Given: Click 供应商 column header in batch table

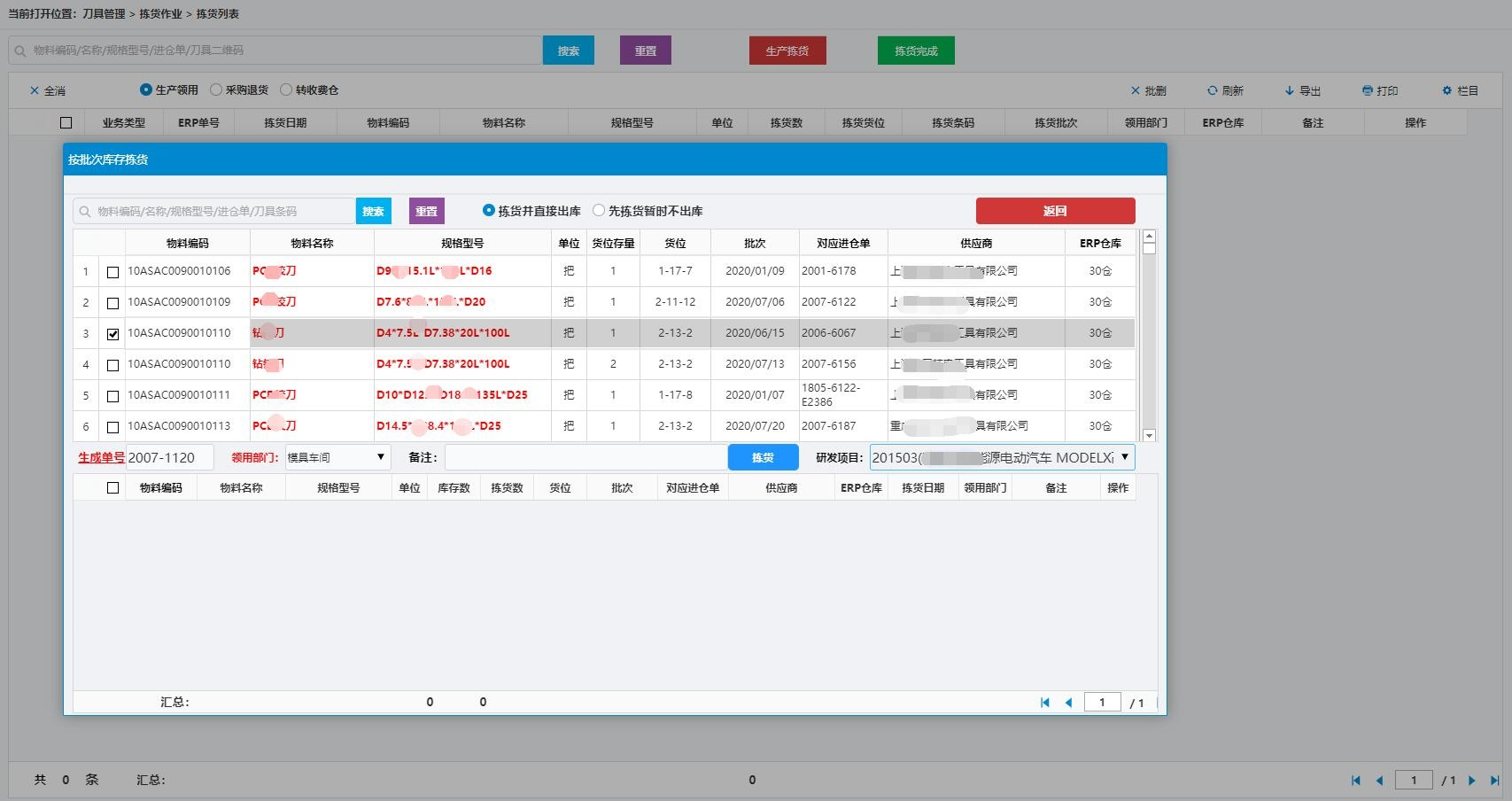Looking at the screenshot, I should tap(976, 243).
